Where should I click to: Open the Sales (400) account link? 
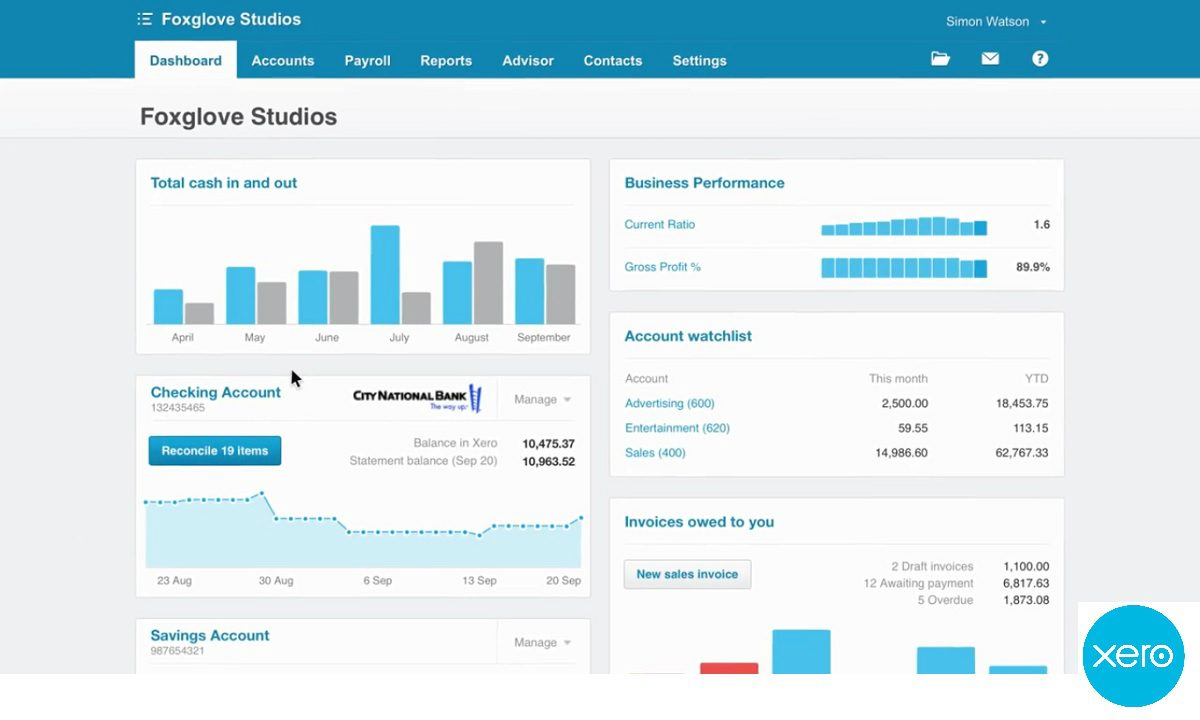coord(655,451)
